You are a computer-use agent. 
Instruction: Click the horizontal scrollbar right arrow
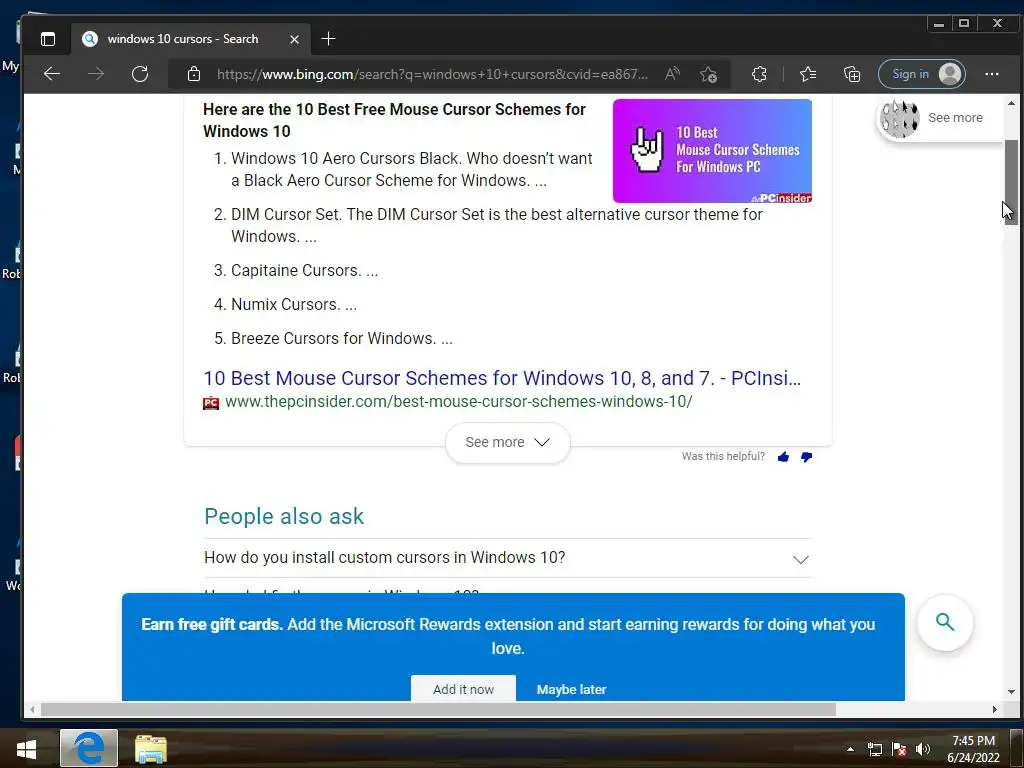pos(995,709)
